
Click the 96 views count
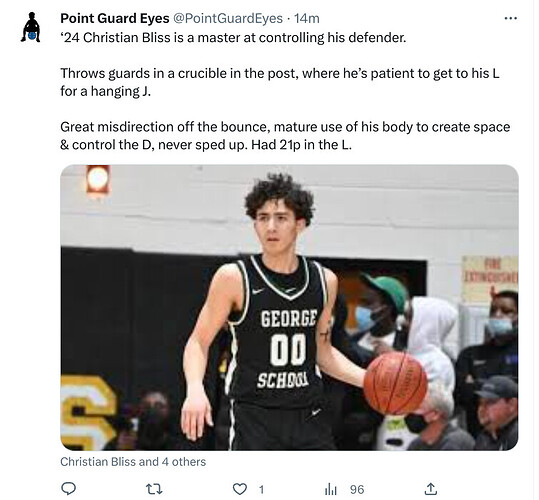(357, 489)
